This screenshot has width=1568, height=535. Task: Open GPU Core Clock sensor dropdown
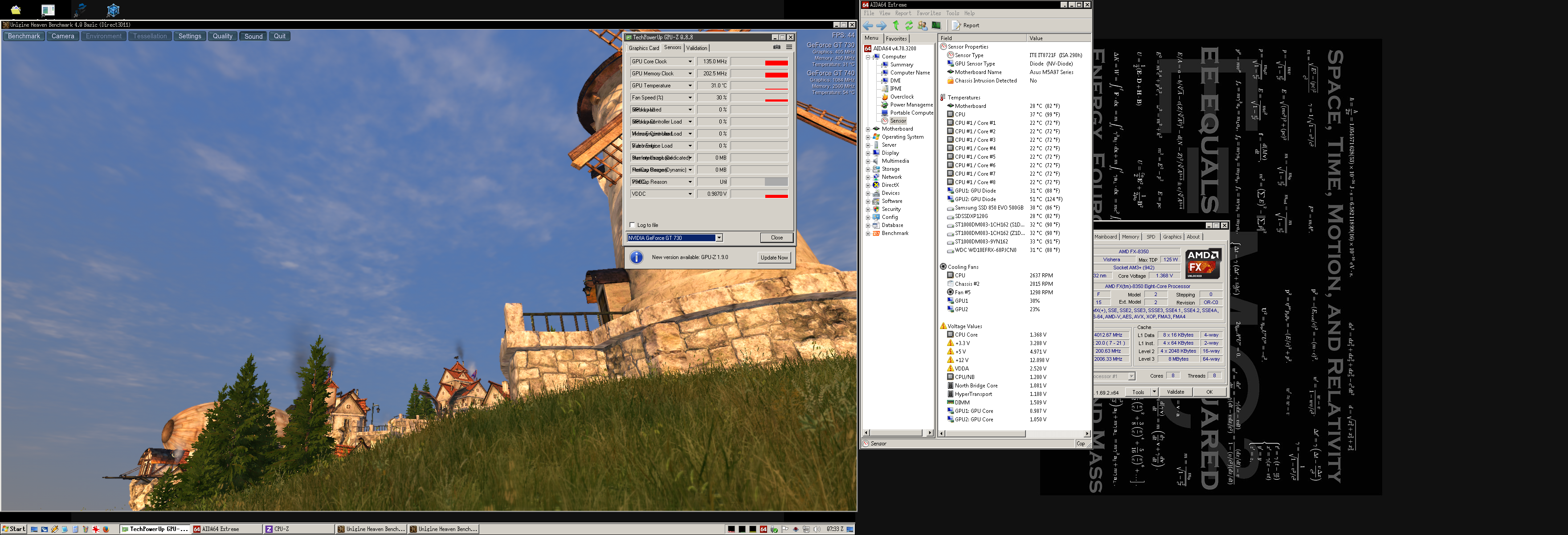coord(690,62)
